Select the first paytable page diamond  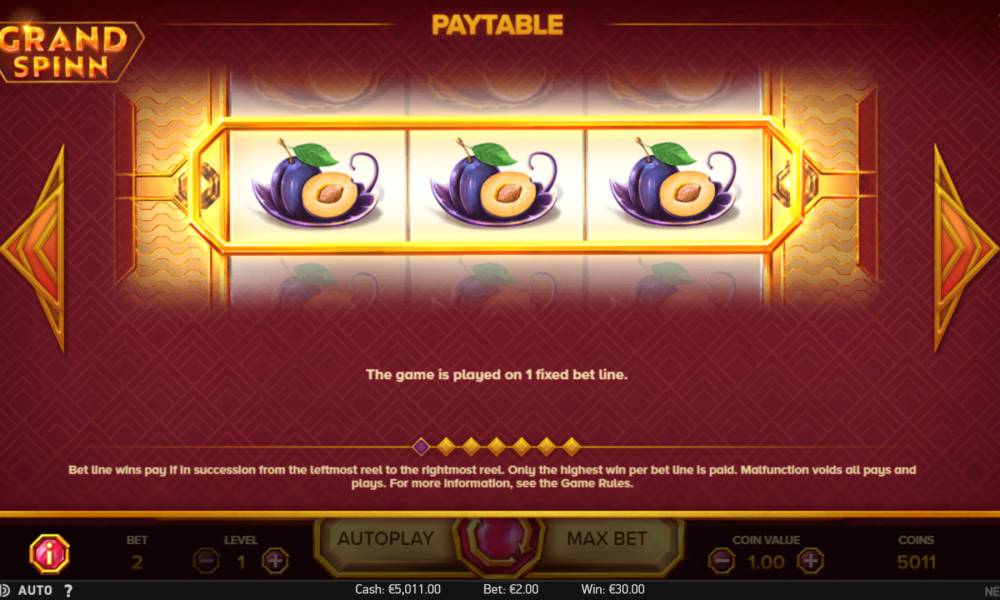point(421,447)
